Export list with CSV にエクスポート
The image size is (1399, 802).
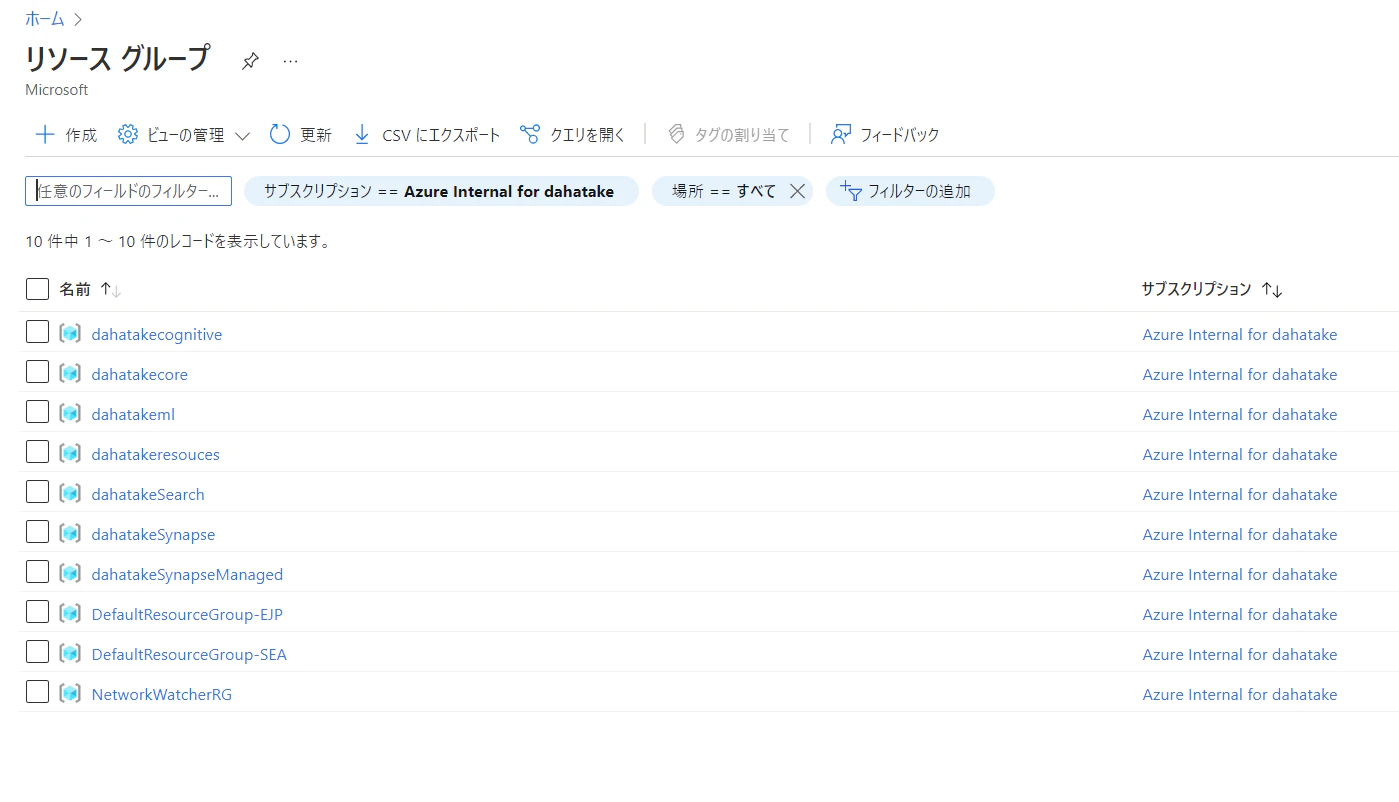coord(427,135)
